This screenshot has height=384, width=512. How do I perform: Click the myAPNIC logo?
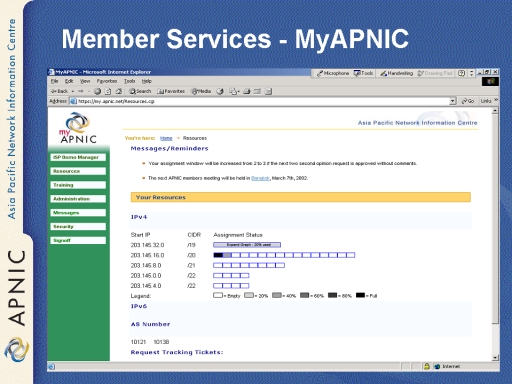click(78, 128)
